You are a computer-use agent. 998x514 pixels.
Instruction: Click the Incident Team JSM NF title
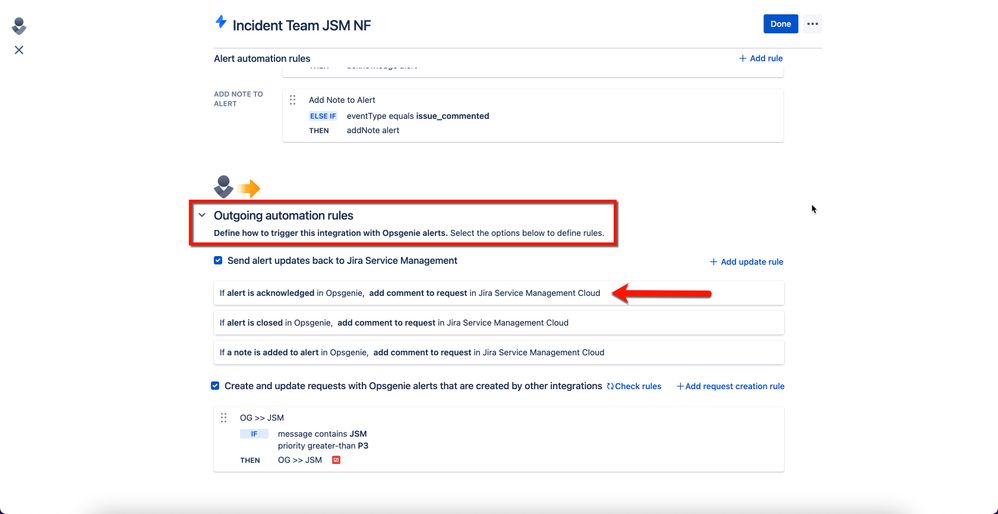click(302, 25)
